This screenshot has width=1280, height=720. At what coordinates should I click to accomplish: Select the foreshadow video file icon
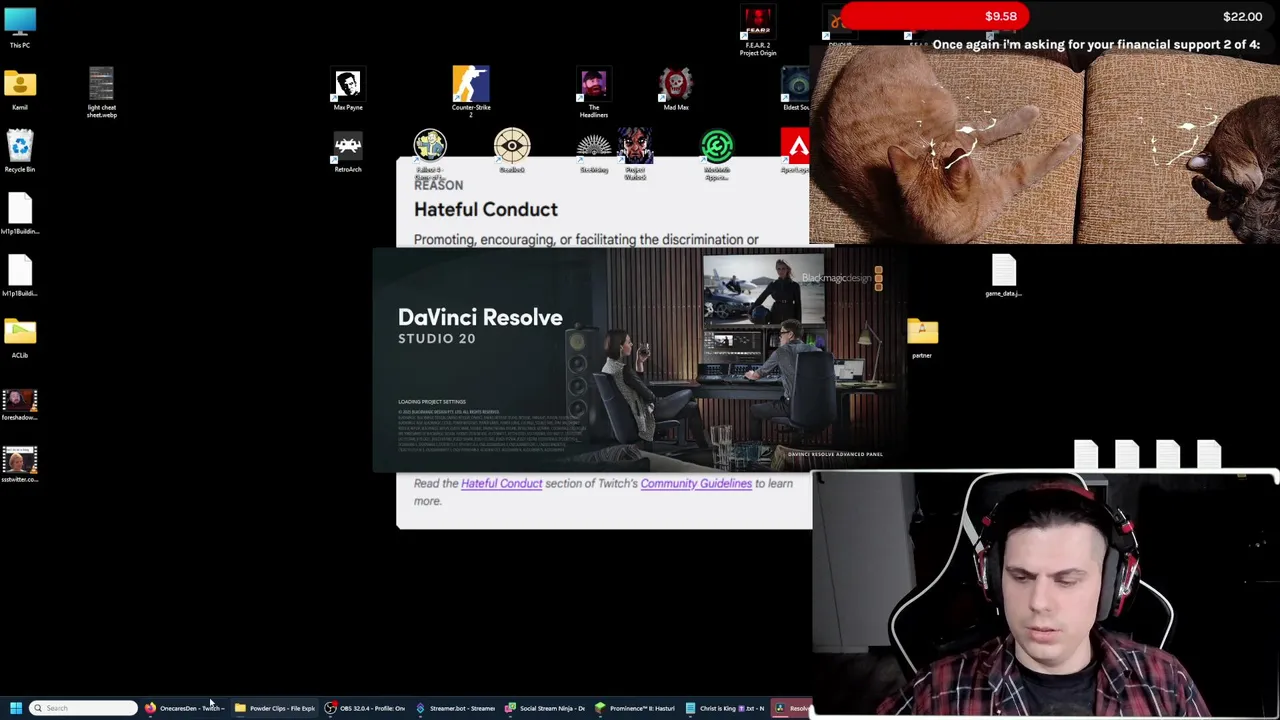click(19, 406)
